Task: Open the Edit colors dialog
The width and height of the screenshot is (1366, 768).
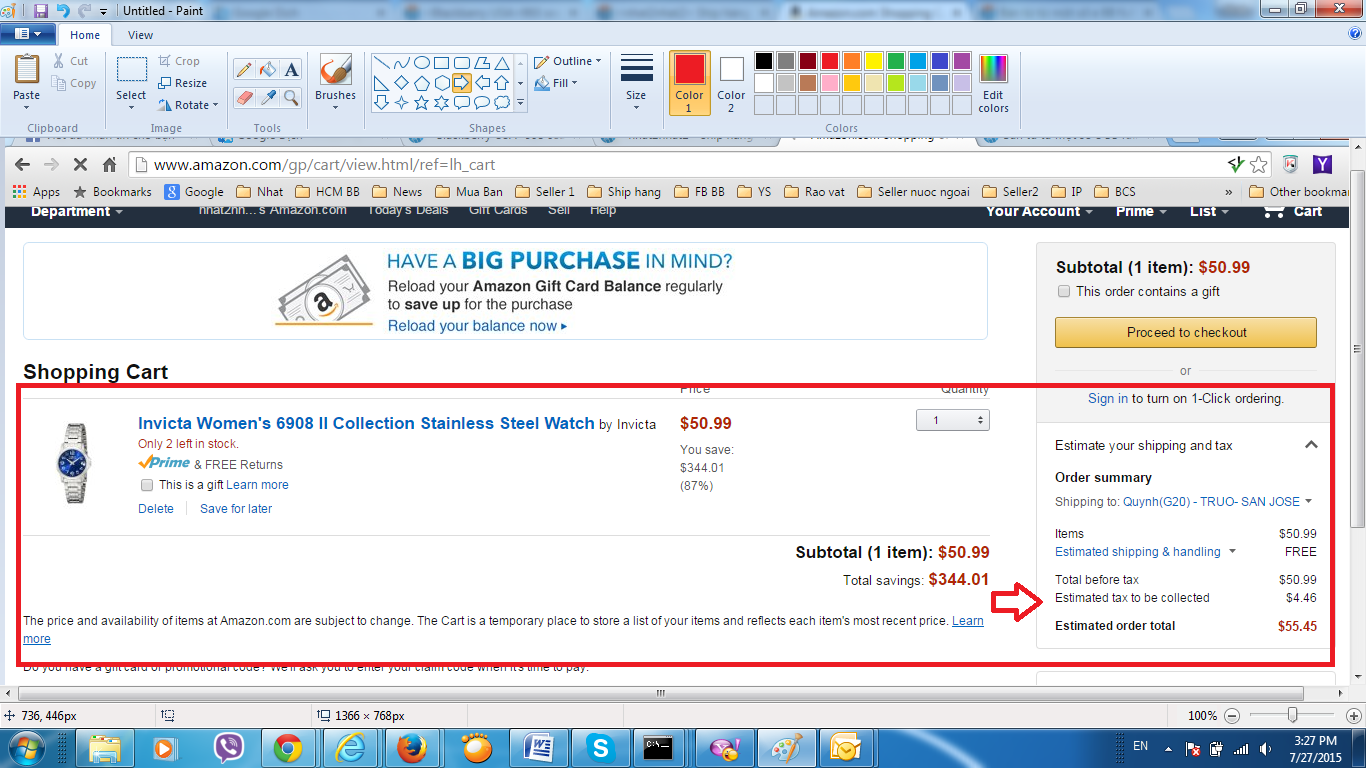Action: click(993, 84)
